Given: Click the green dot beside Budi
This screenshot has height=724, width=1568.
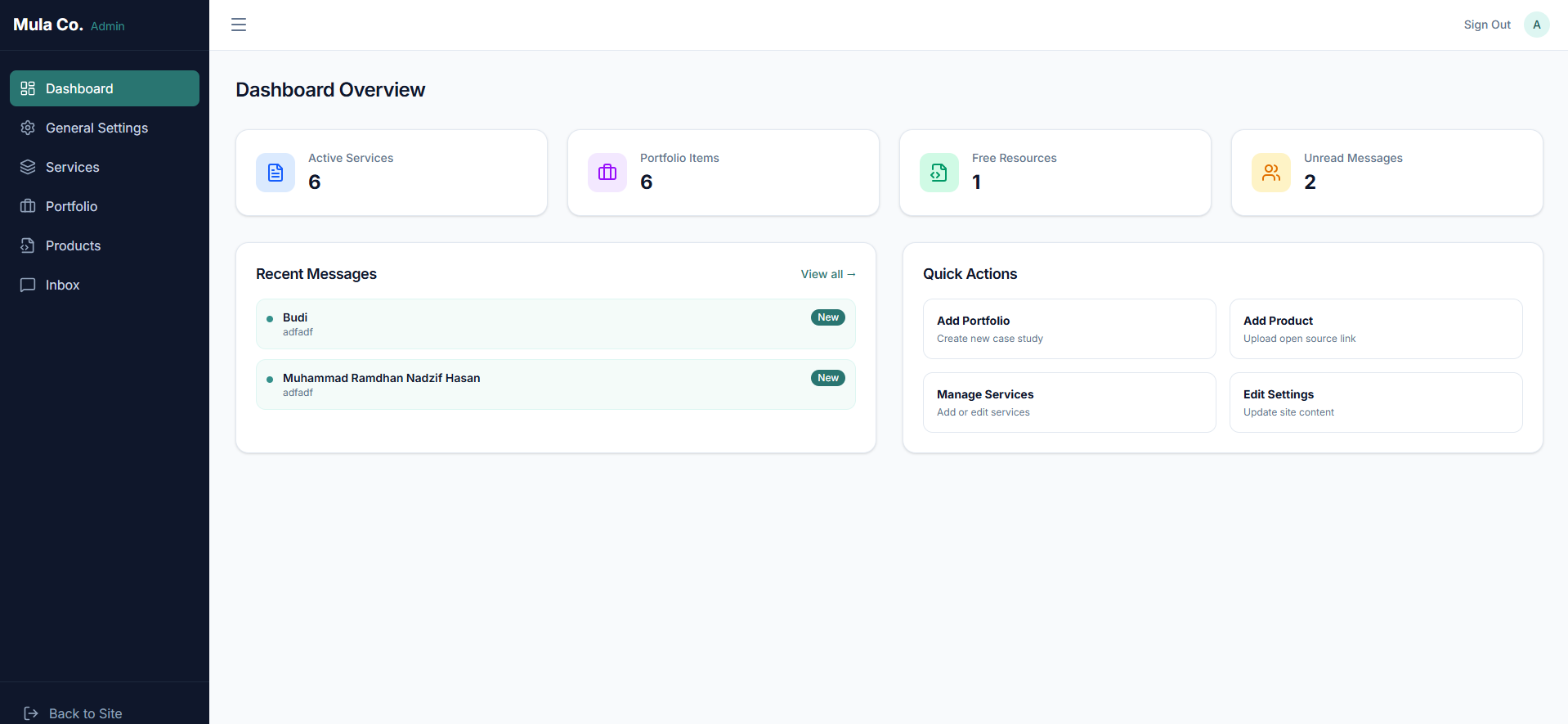Looking at the screenshot, I should 270,319.
